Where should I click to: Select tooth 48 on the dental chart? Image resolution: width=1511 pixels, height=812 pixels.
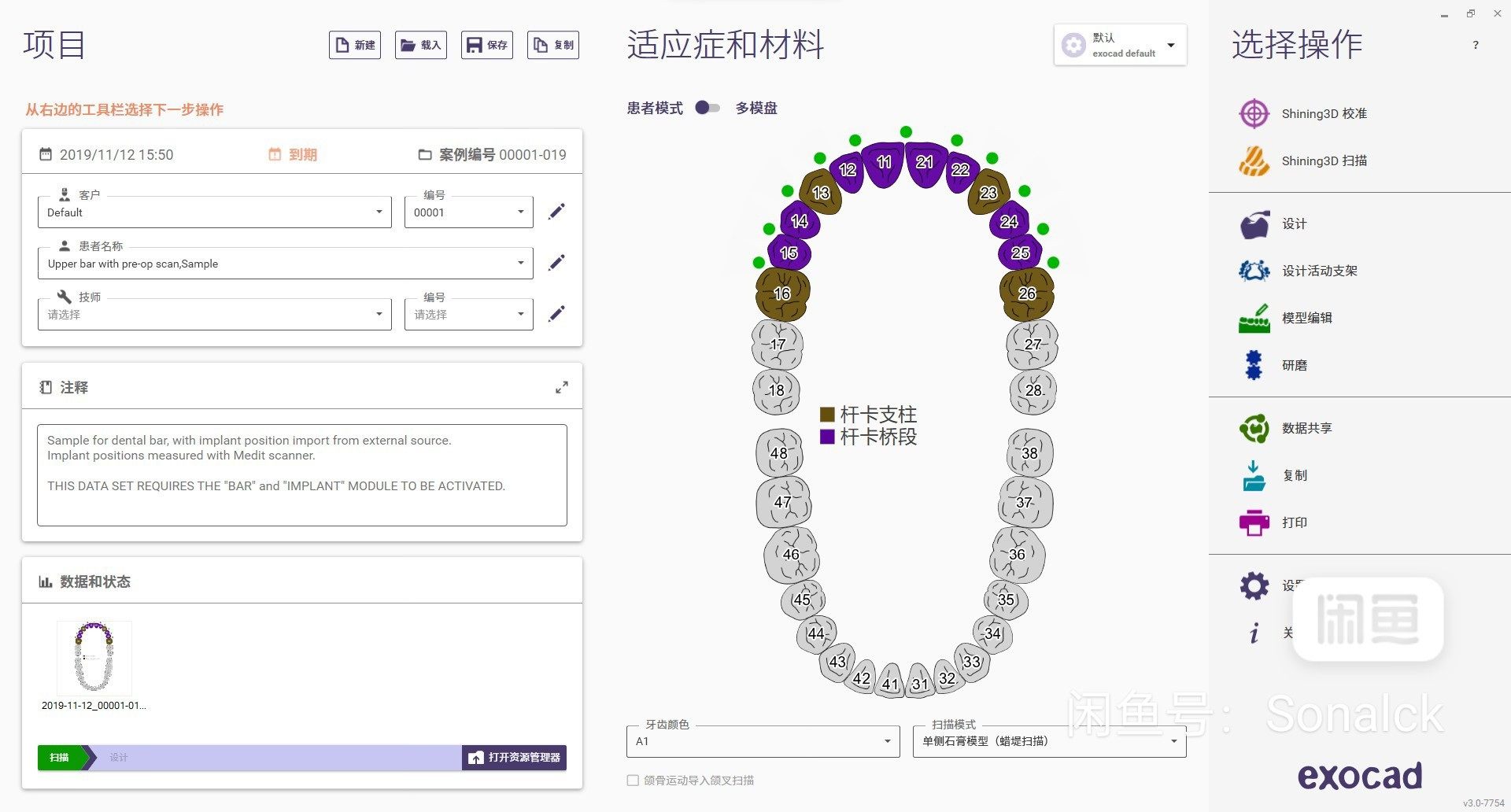click(779, 453)
